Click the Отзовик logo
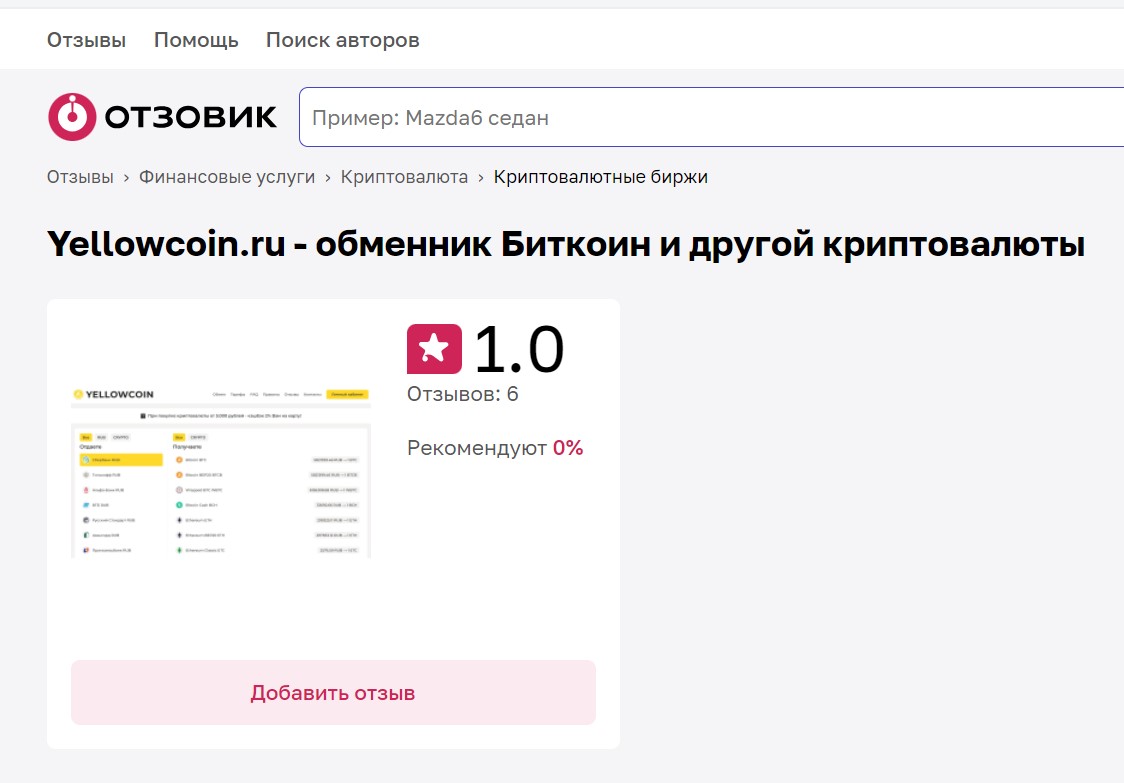The width and height of the screenshot is (1124, 783). (162, 117)
